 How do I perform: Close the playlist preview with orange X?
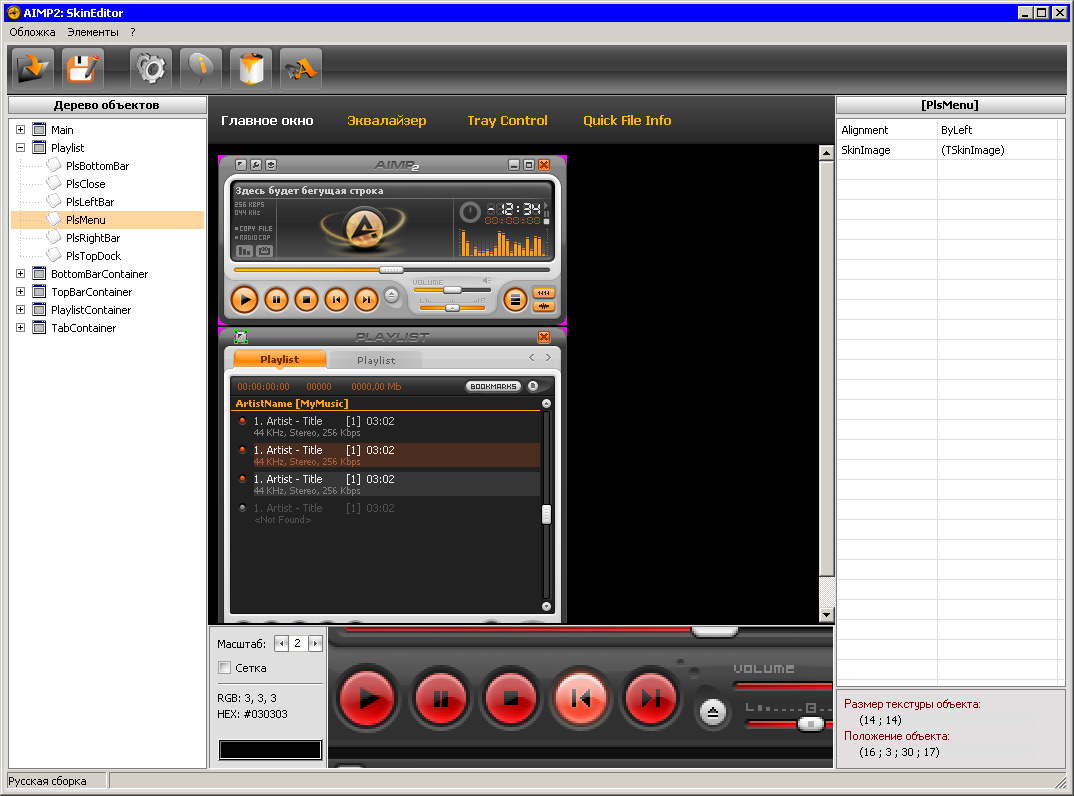(x=544, y=337)
